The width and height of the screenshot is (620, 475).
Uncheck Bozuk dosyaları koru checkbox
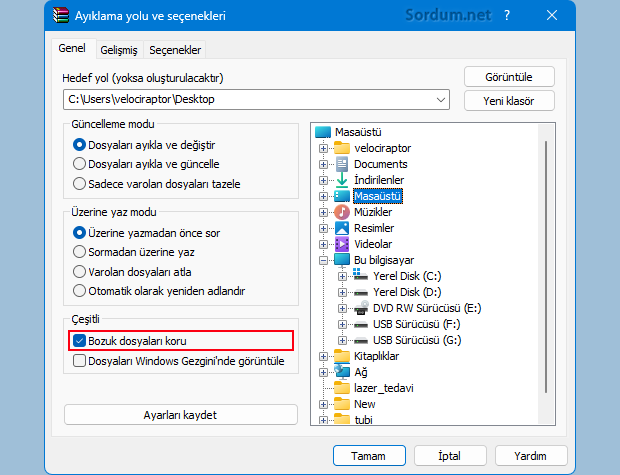tap(79, 341)
